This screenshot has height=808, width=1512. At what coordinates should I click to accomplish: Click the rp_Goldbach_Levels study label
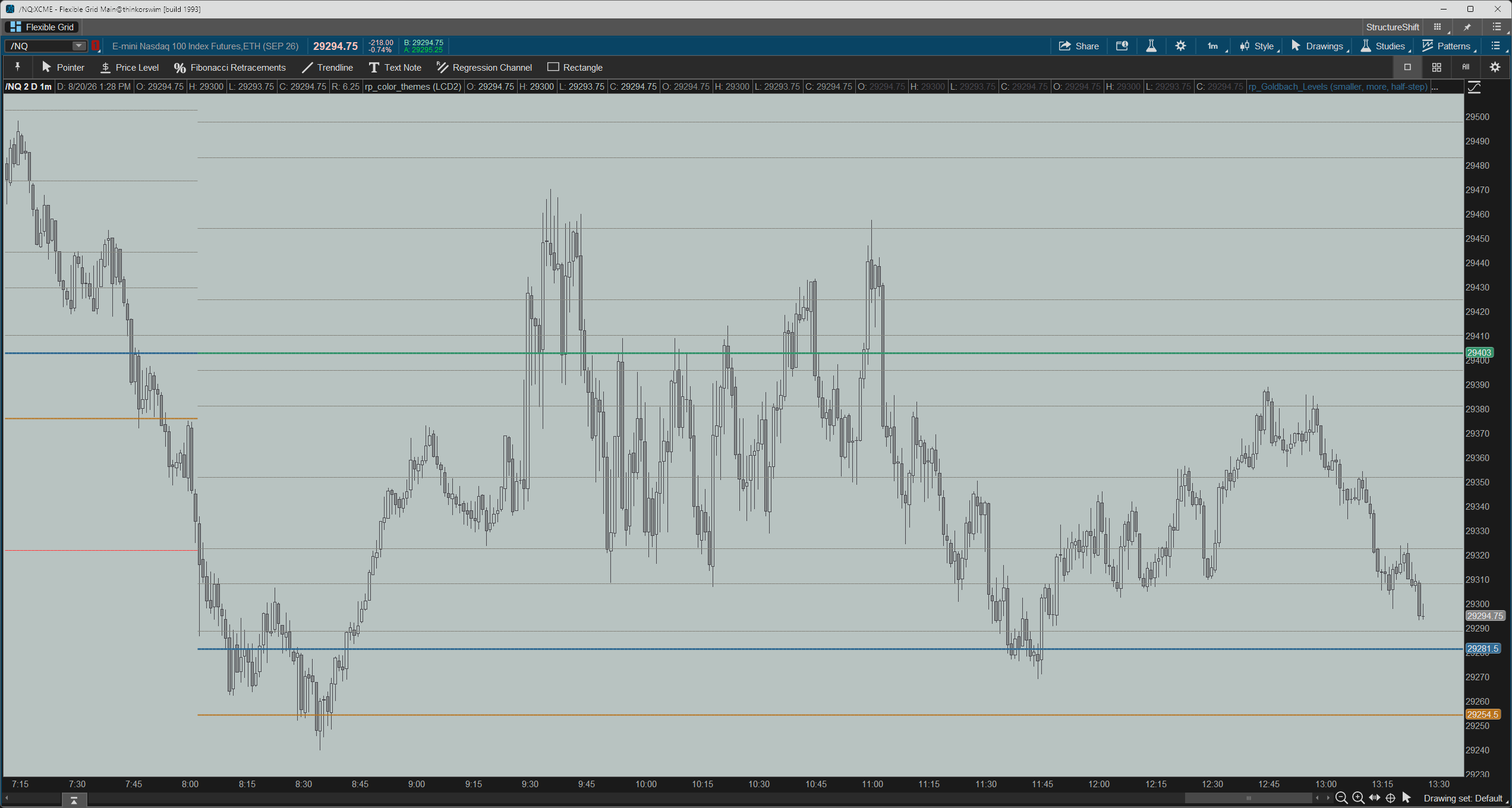click(1338, 87)
